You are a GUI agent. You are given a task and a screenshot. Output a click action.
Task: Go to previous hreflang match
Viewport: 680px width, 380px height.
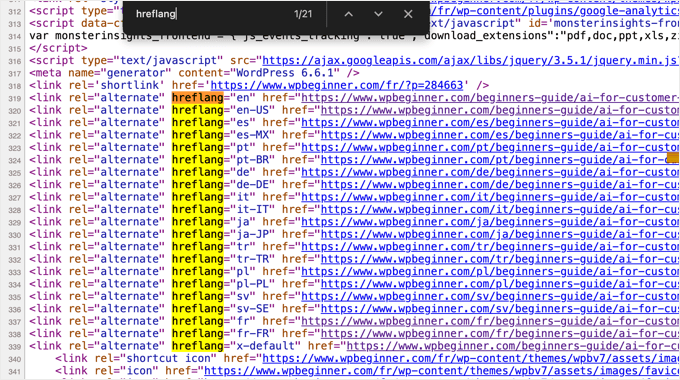(x=348, y=14)
